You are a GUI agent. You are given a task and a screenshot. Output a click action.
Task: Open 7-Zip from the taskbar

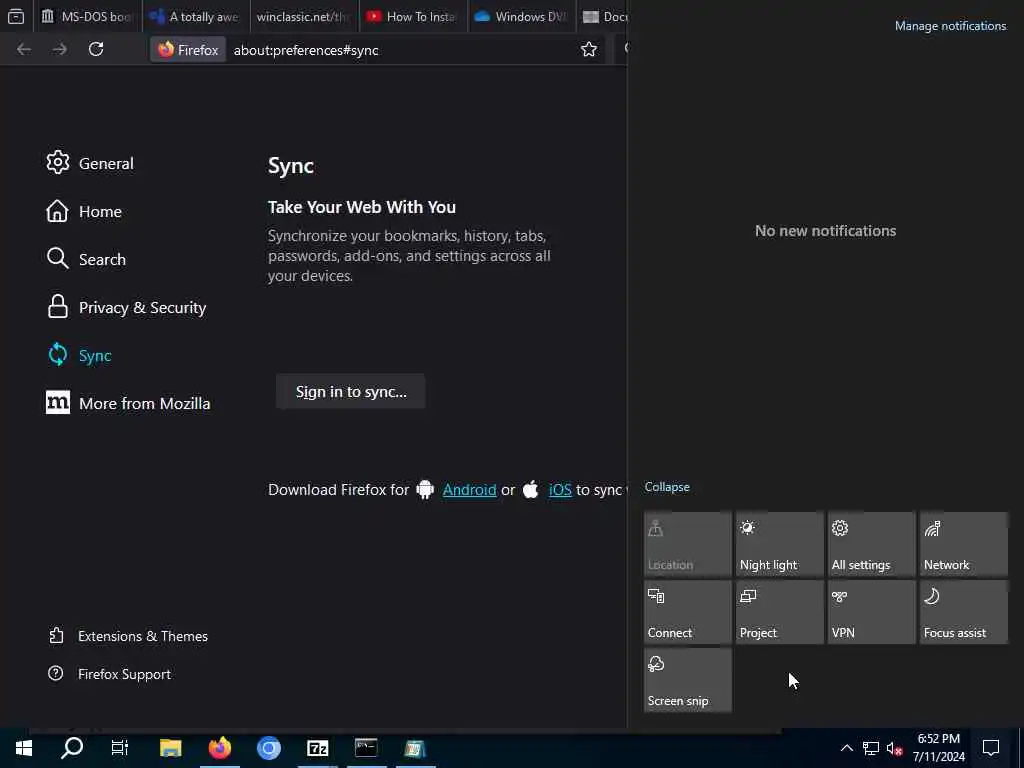coord(317,748)
